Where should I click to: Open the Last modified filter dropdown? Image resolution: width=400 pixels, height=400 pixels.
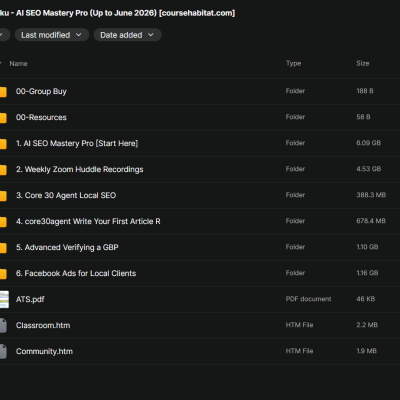(x=52, y=35)
